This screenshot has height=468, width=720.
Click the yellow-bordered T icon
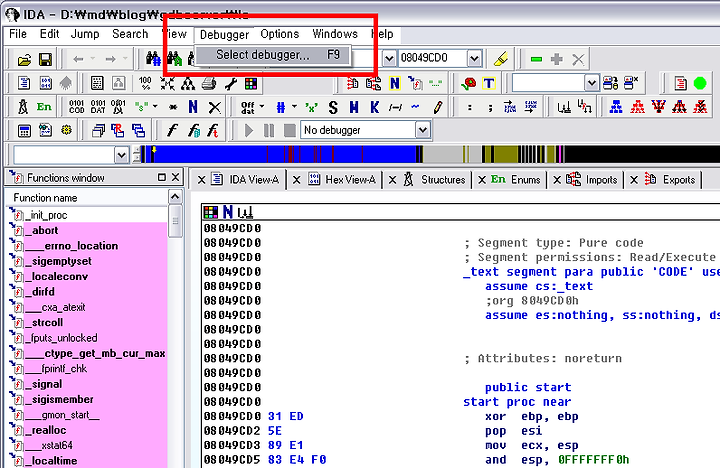[489, 83]
